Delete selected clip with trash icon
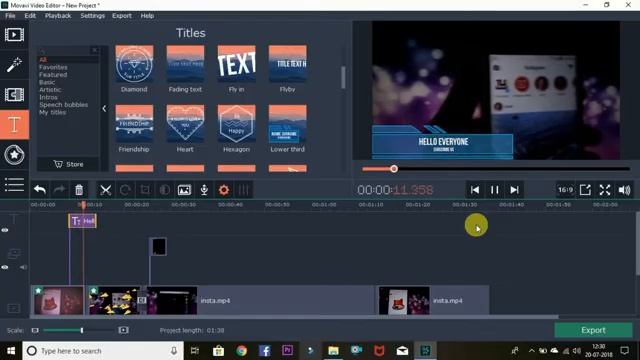The image size is (640, 360). (79, 190)
